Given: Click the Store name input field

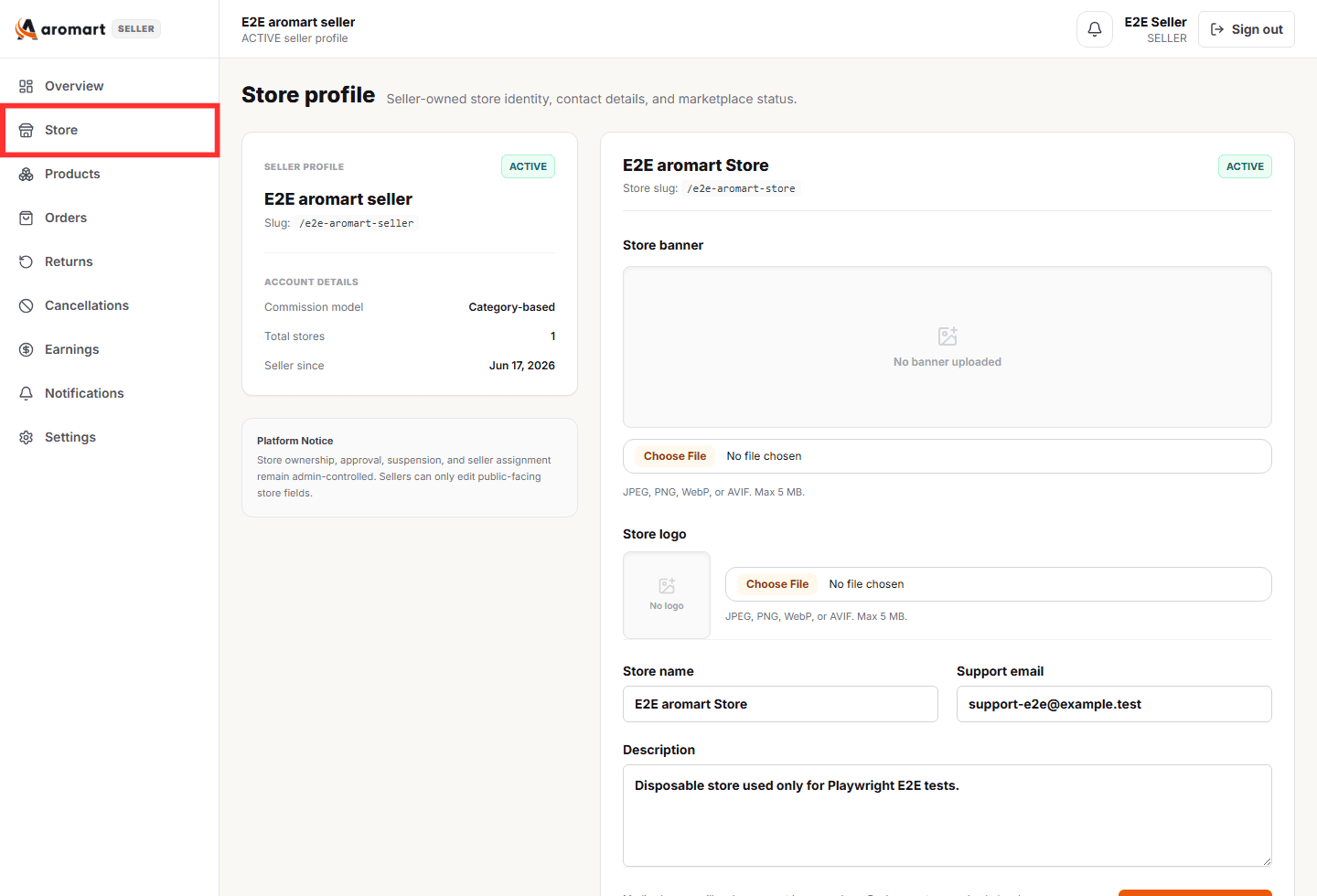Looking at the screenshot, I should click(780, 704).
